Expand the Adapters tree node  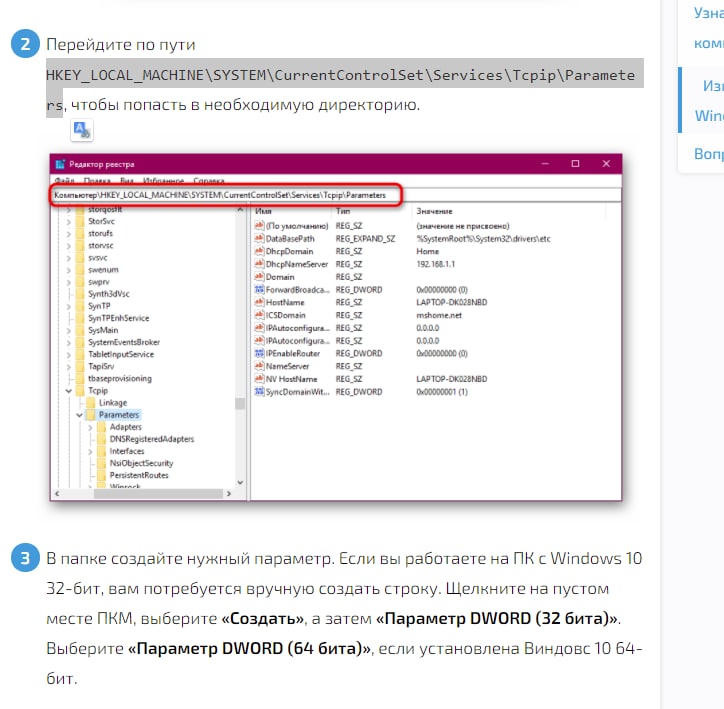[90, 427]
